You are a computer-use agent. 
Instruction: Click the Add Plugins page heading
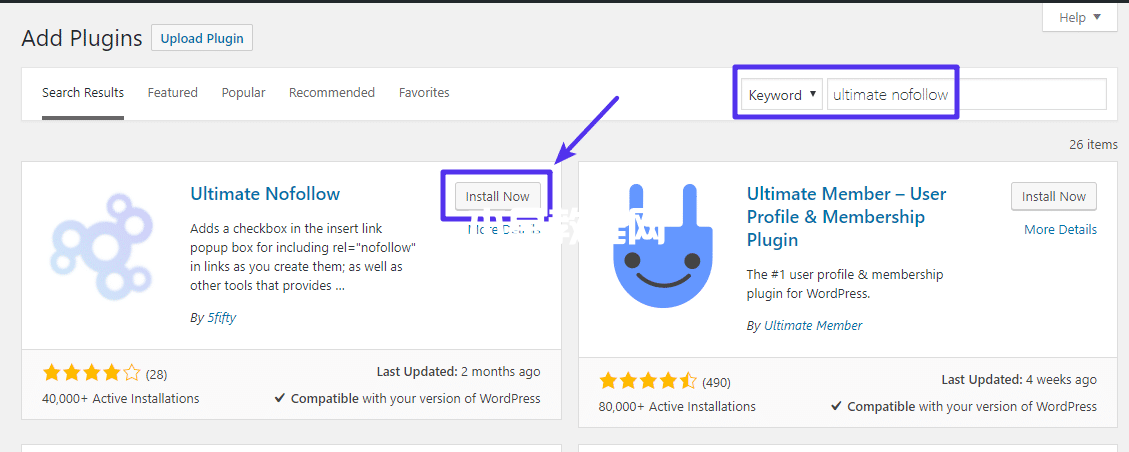[x=82, y=38]
